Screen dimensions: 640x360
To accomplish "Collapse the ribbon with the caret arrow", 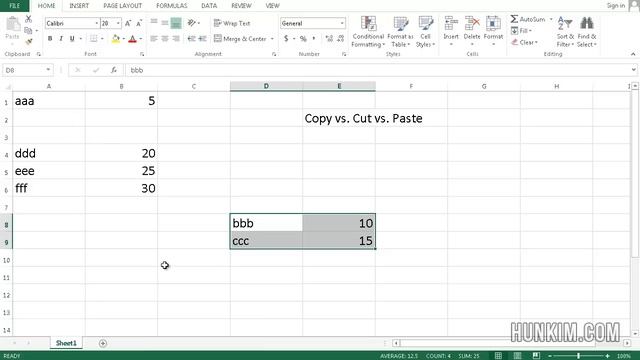I will point(633,54).
